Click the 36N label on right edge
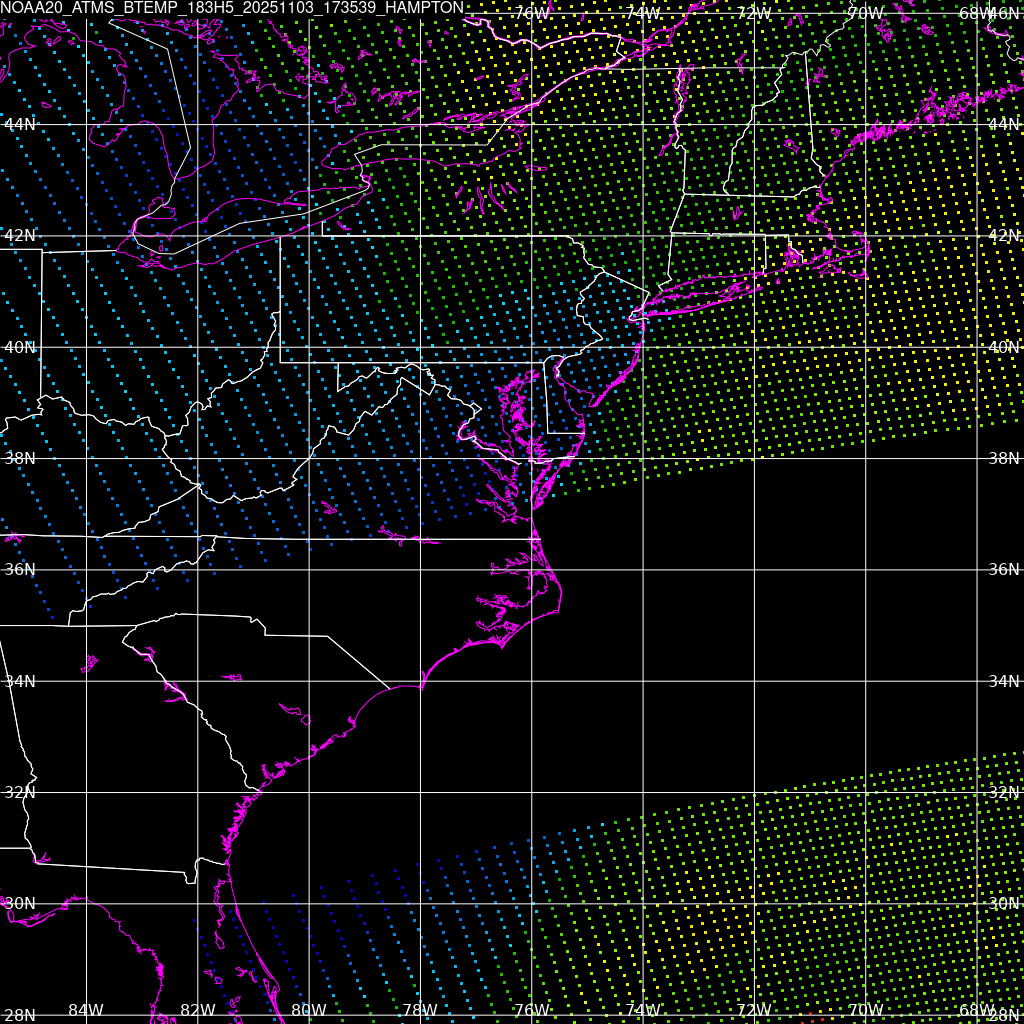Screen dimensions: 1024x1024 point(1003,569)
